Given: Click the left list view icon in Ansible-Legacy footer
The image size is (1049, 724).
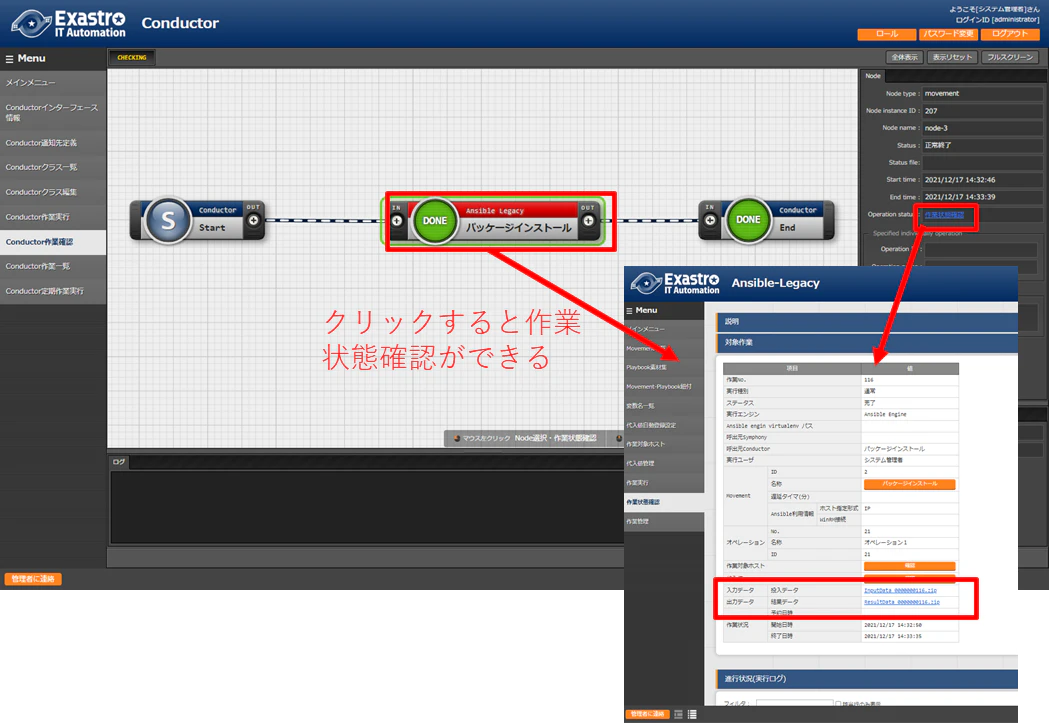Looking at the screenshot, I should [678, 715].
